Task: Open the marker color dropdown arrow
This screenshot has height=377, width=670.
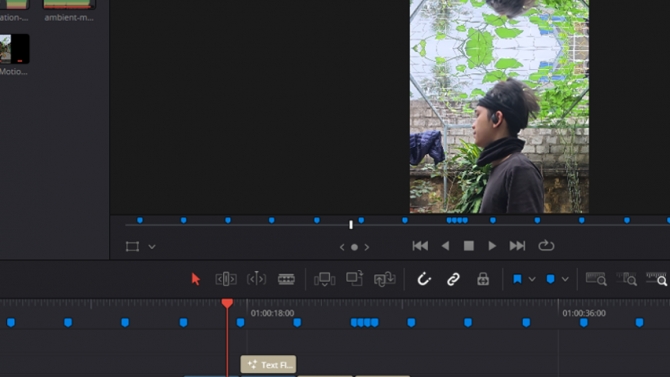Action: click(565, 279)
